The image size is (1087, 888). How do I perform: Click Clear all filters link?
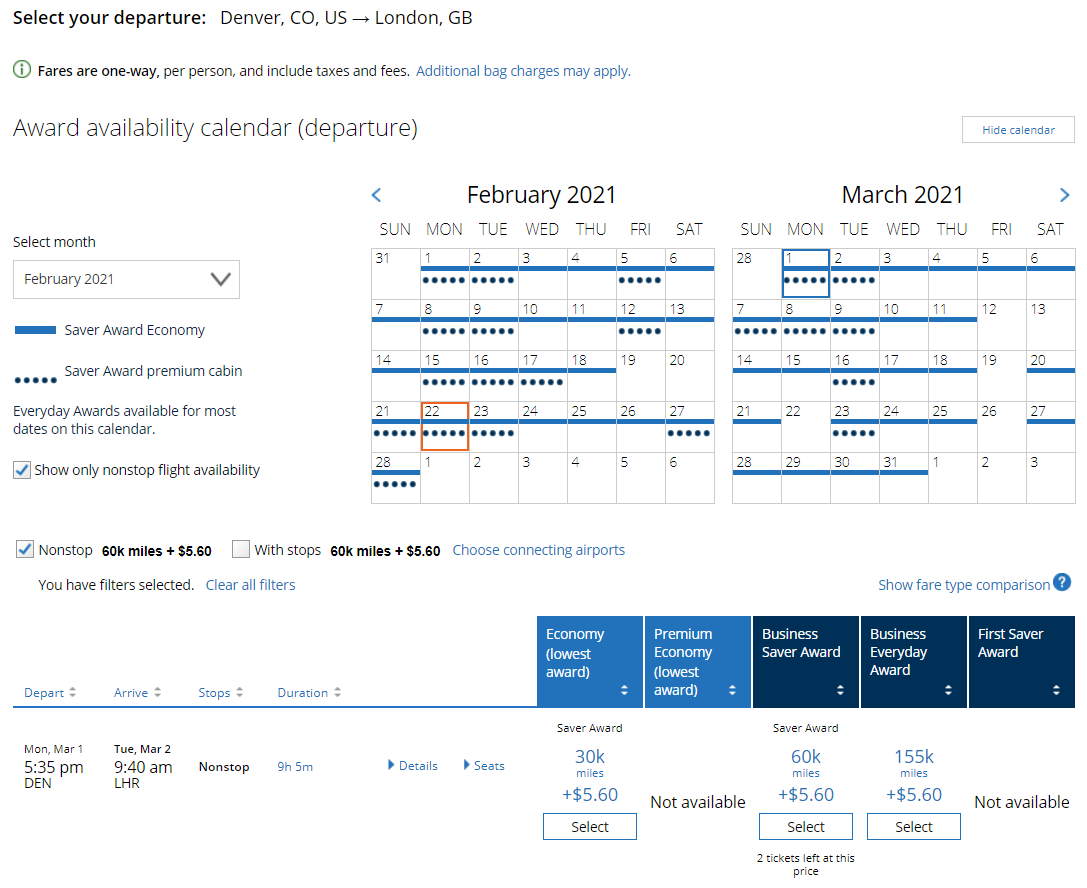click(250, 585)
